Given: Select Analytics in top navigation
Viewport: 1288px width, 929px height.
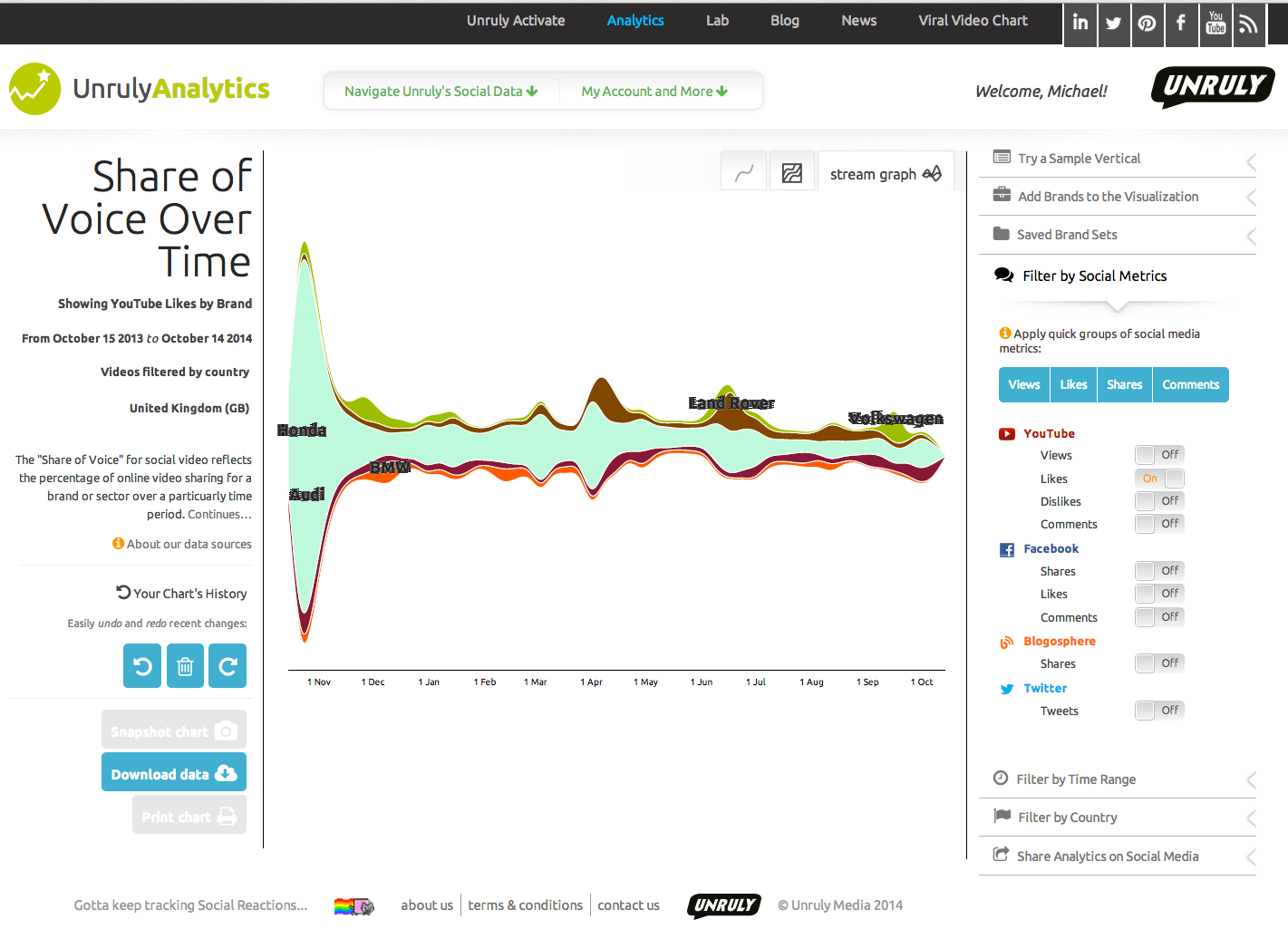Looking at the screenshot, I should (x=635, y=21).
